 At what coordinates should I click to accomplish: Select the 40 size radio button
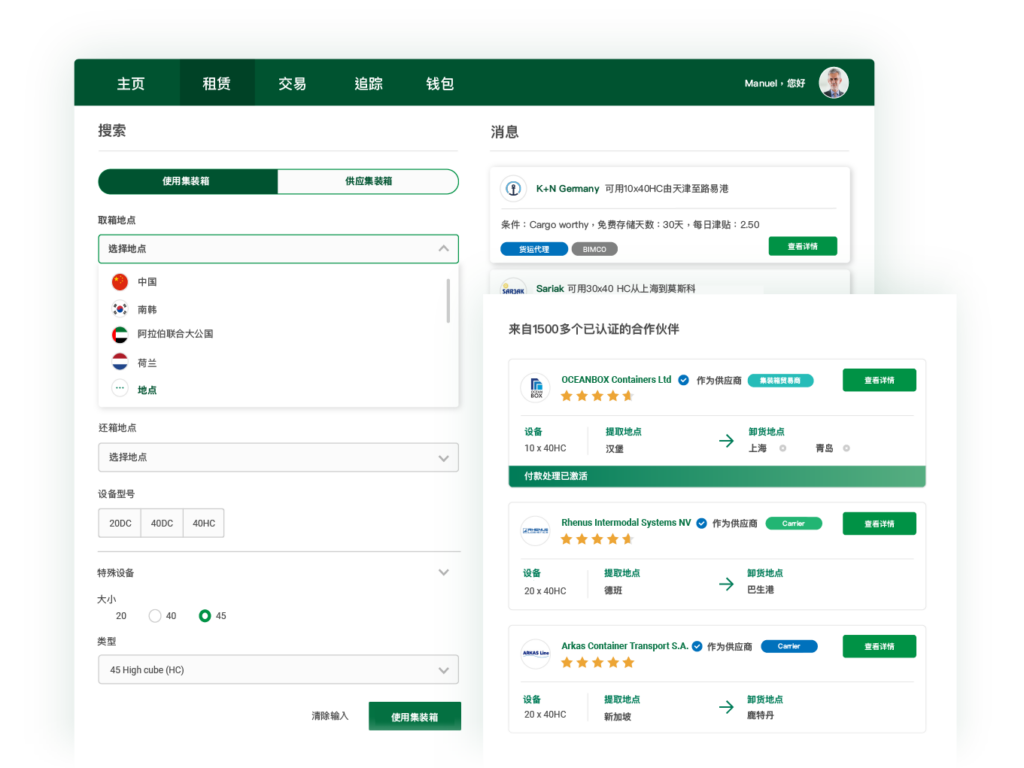coord(155,616)
